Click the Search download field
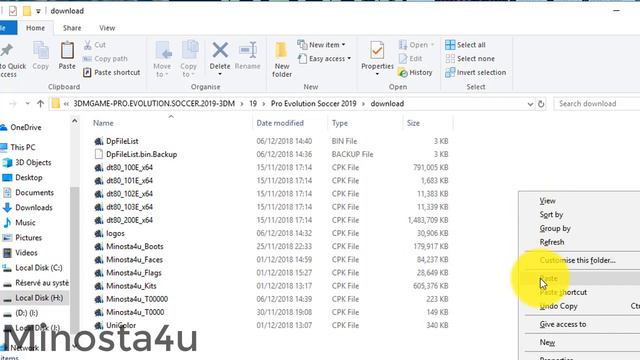This screenshot has height=360, width=640. pos(596,104)
